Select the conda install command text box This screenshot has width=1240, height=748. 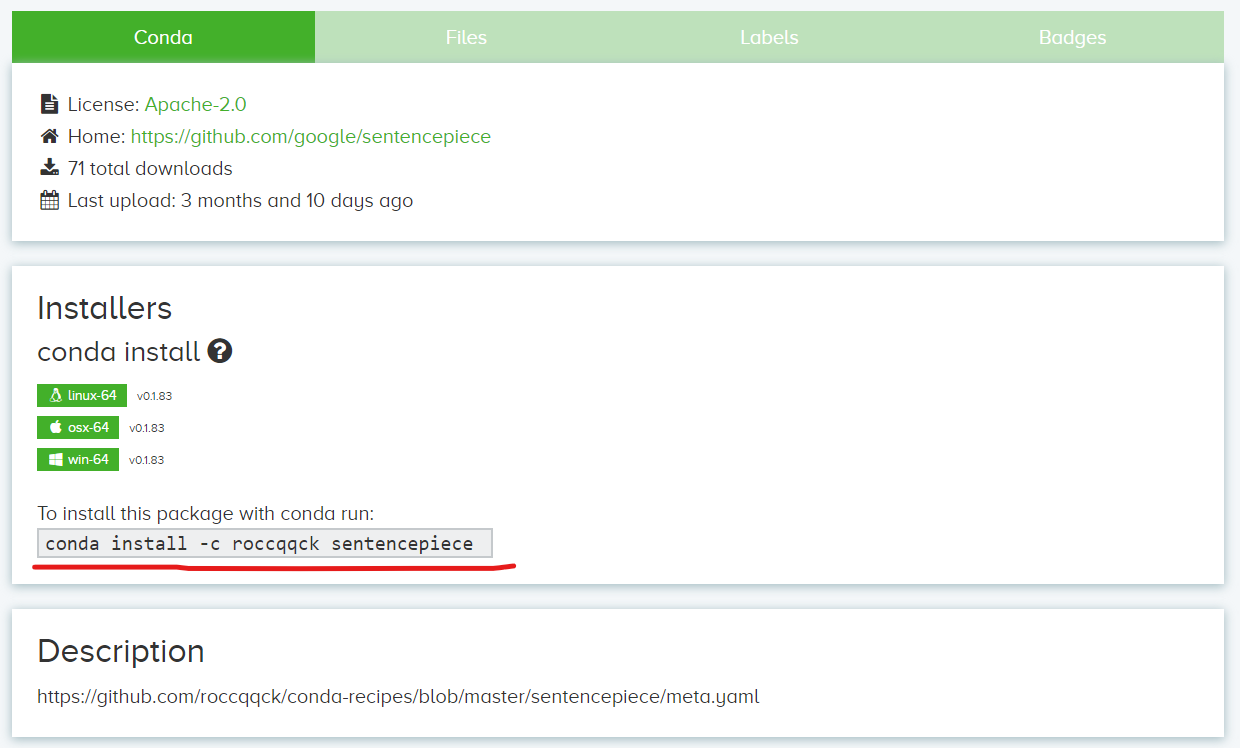tap(264, 543)
